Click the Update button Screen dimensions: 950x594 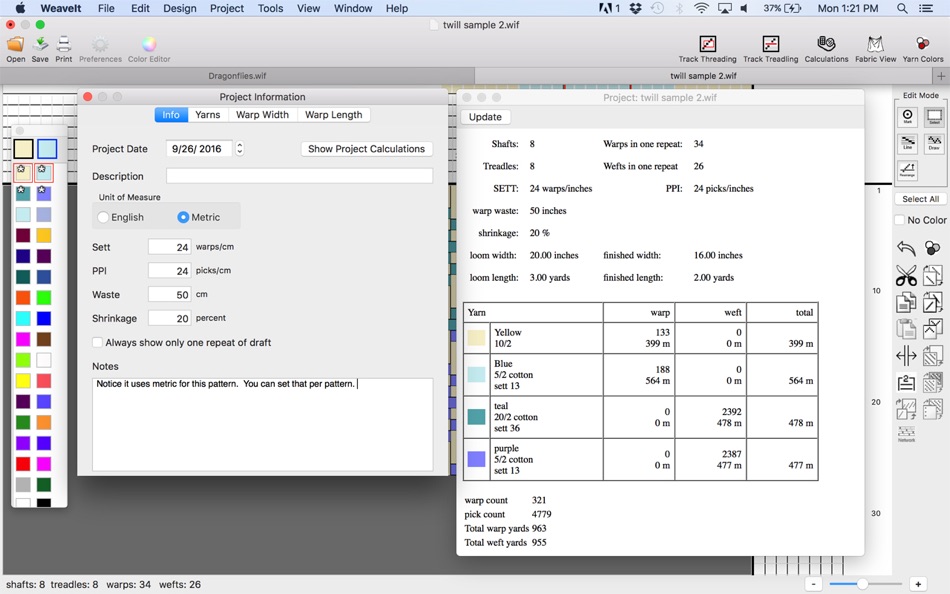pos(485,117)
